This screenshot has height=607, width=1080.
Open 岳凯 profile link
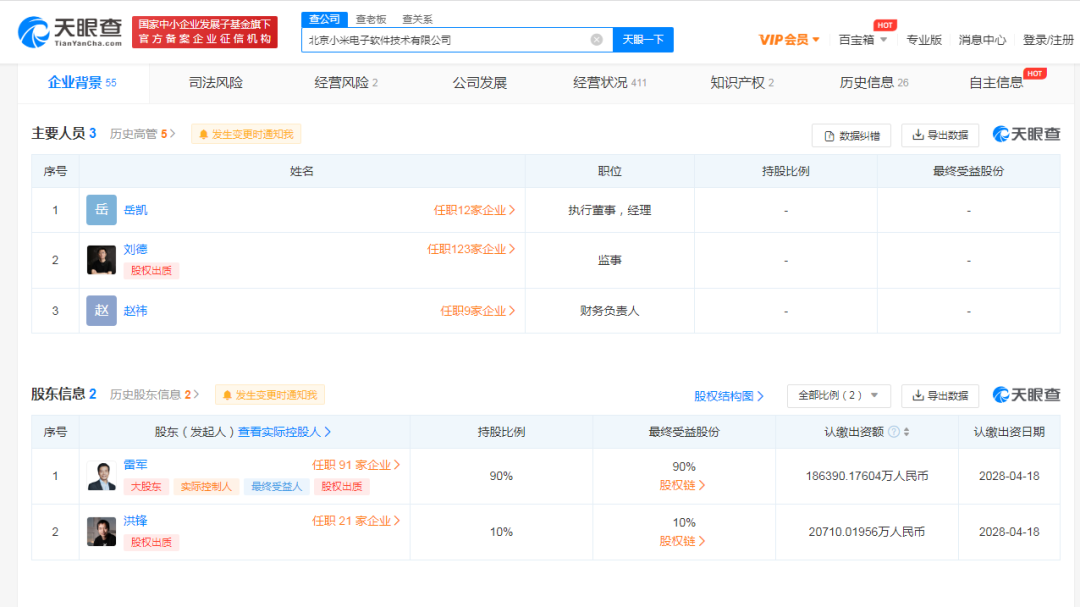[x=136, y=210]
